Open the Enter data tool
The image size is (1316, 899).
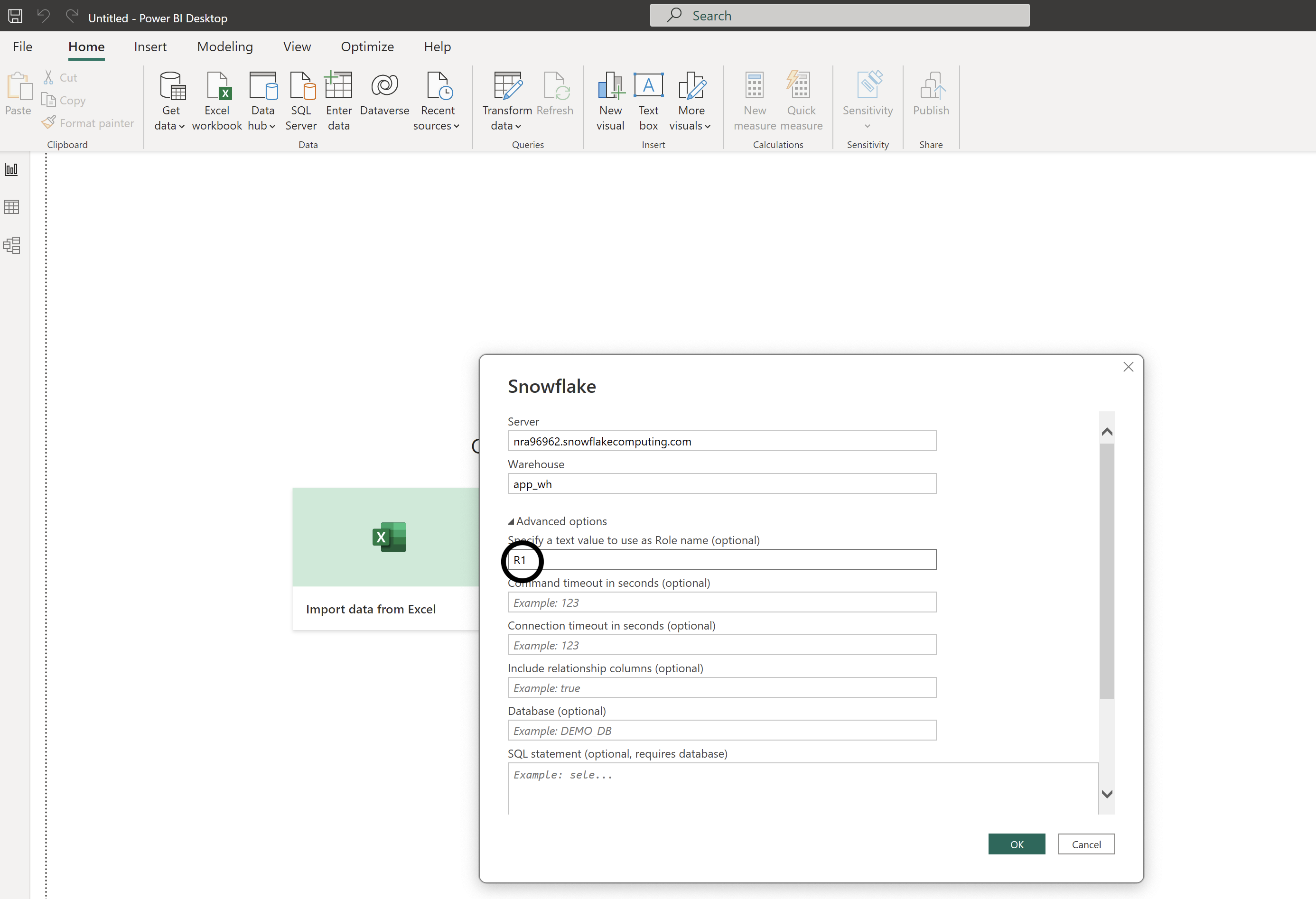(x=338, y=101)
